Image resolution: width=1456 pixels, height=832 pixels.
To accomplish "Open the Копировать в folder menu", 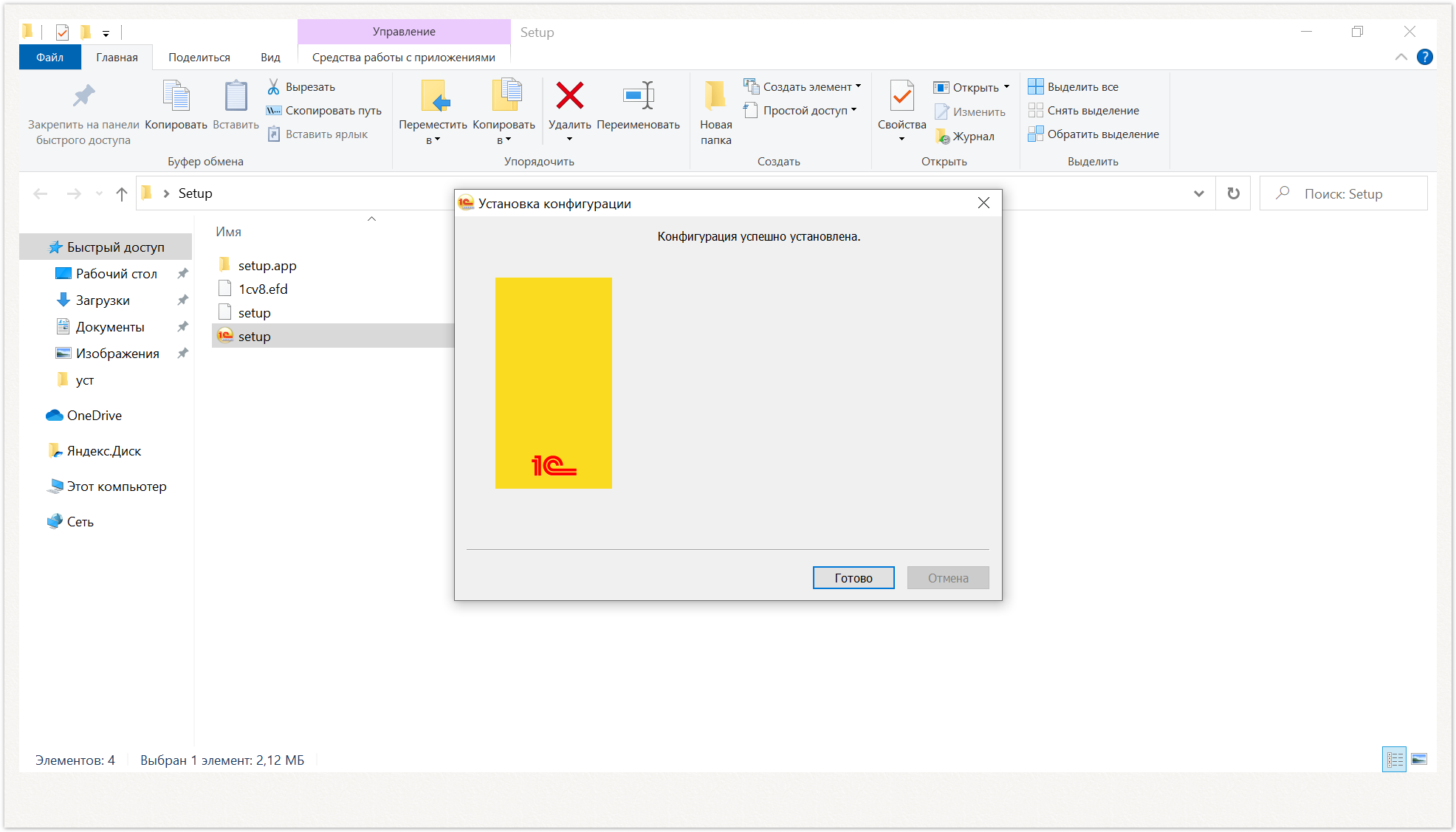I will (504, 112).
